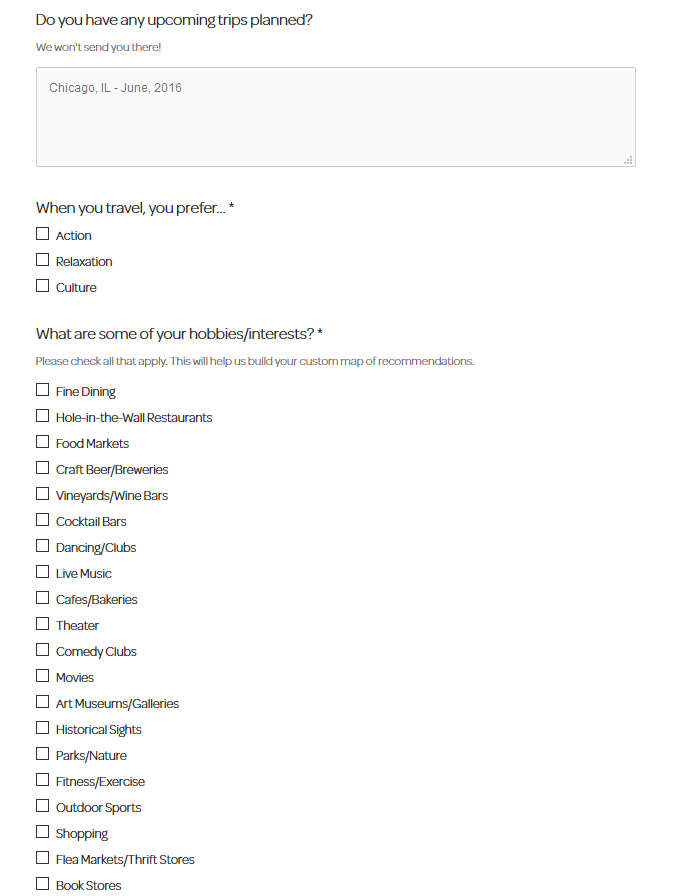Enable the Fine Dining interest
Image resolution: width=673 pixels, height=896 pixels.
42,388
